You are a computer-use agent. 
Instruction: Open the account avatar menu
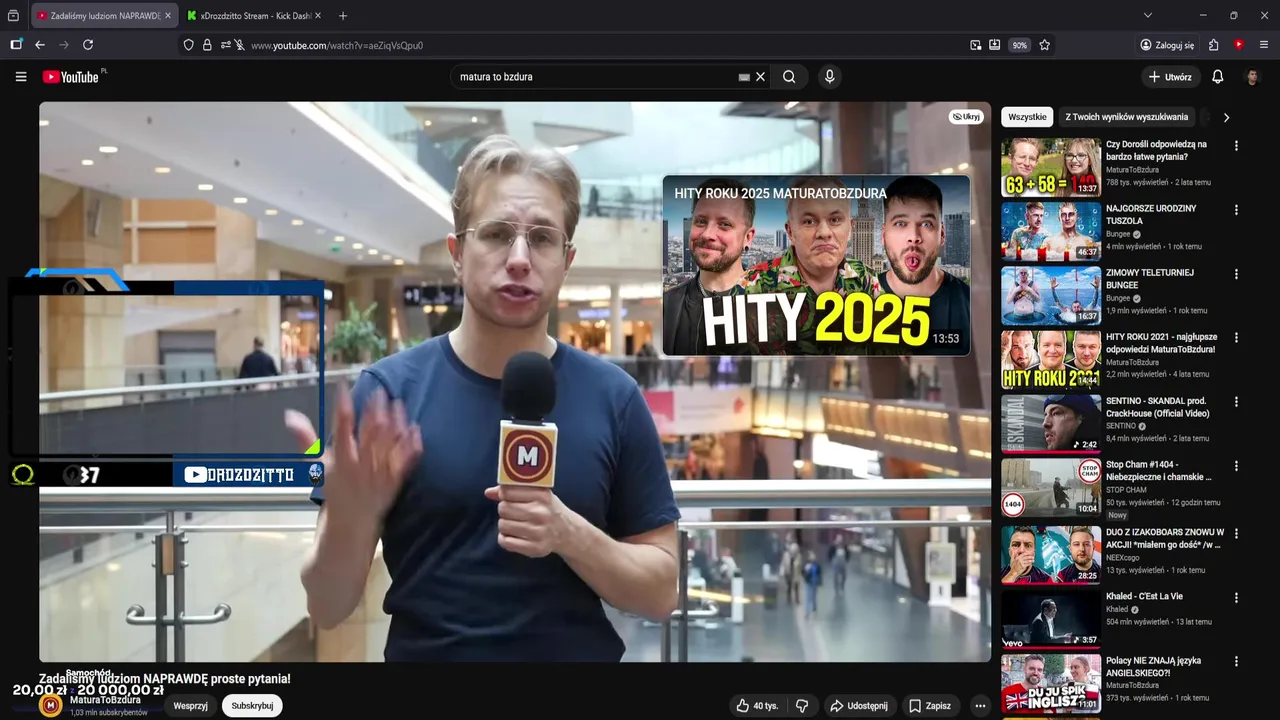(1252, 77)
